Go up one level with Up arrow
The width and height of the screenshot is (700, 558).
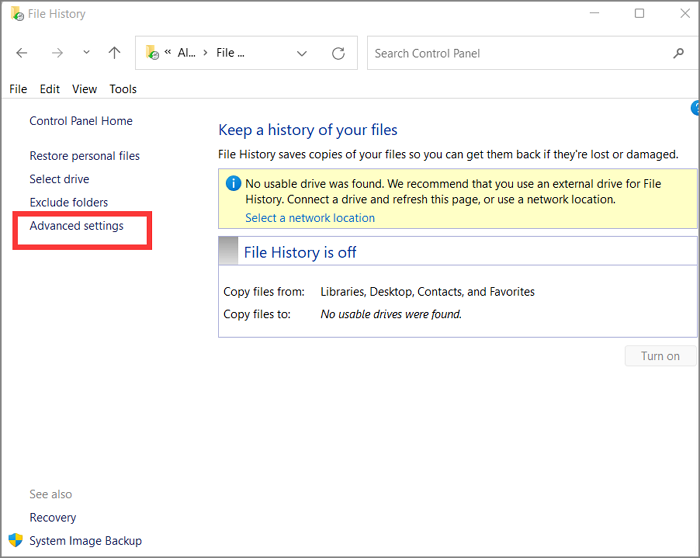(x=114, y=53)
